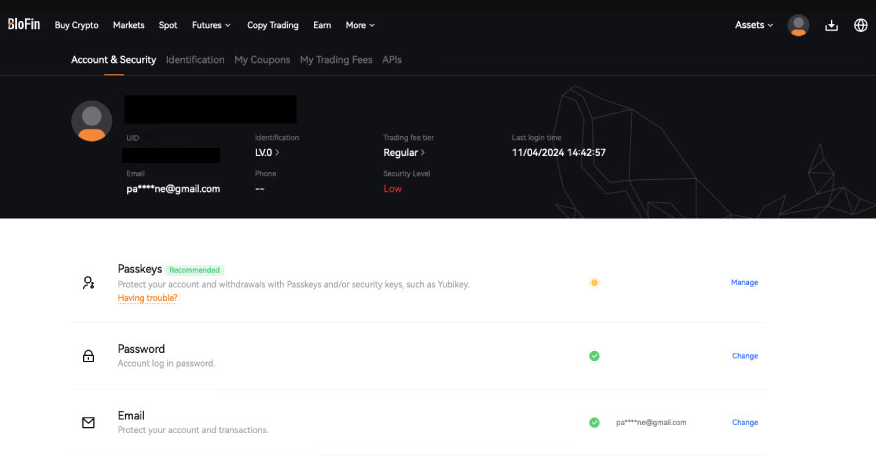Click the Having trouble? link
Viewport: 876px width, 456px height.
point(147,298)
